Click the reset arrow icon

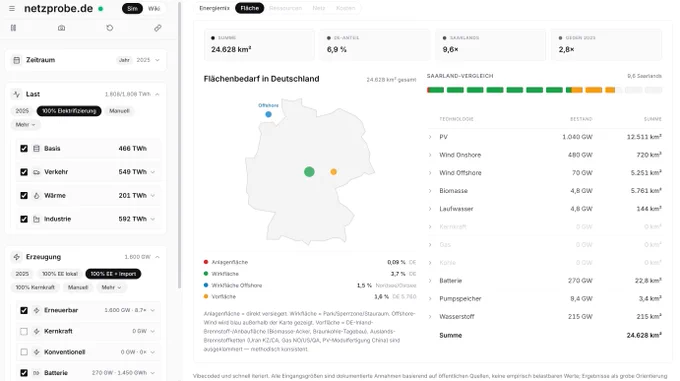tap(110, 28)
